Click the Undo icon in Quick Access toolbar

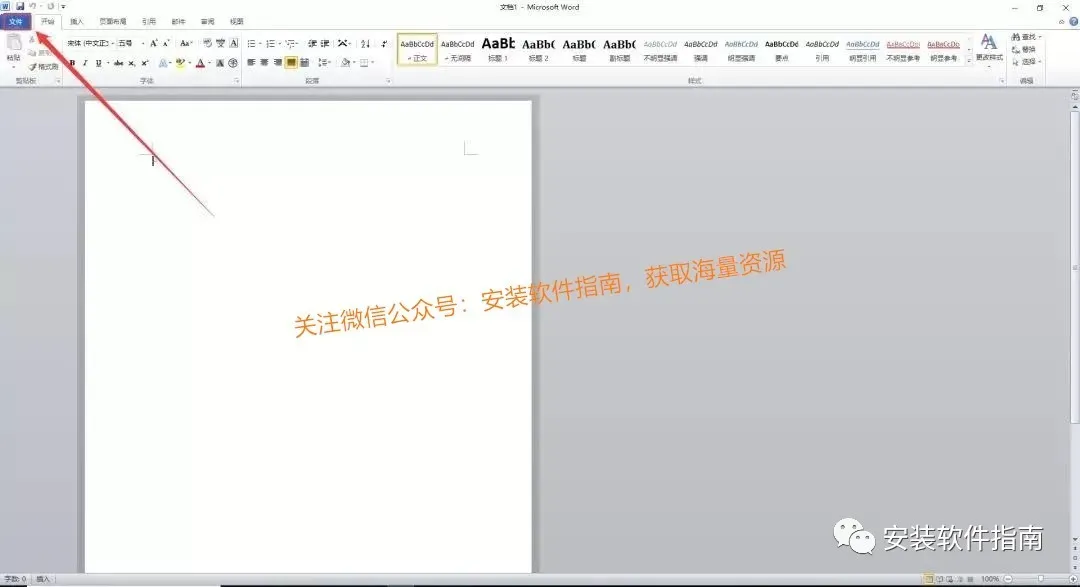coord(32,6)
